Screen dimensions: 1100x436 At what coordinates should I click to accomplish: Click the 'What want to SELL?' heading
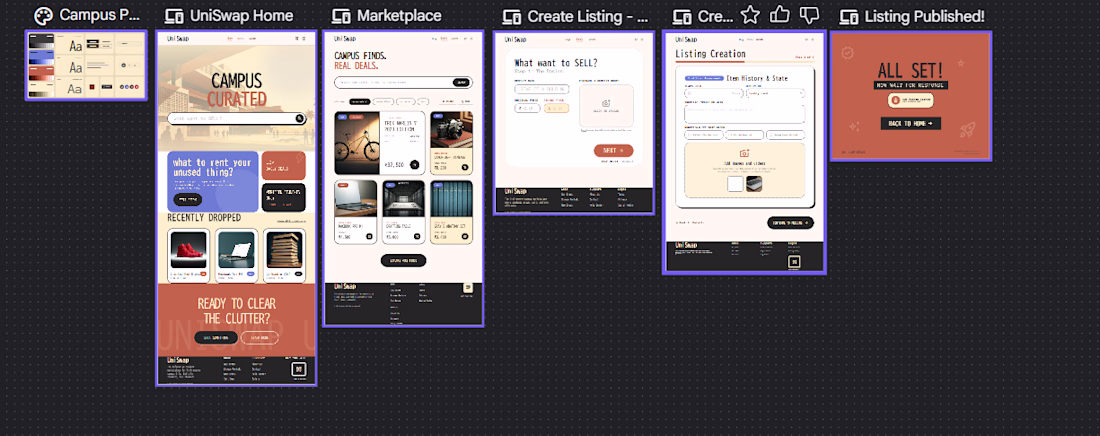coord(556,62)
